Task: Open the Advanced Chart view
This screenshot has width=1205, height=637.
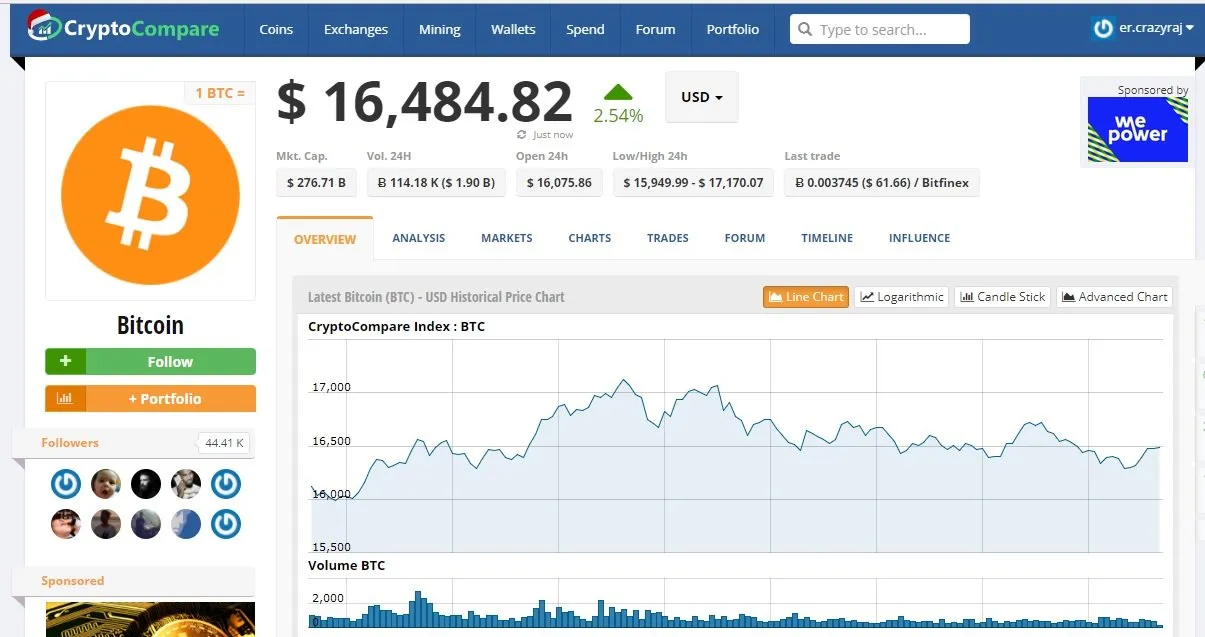Action: pyautogui.click(x=1115, y=297)
